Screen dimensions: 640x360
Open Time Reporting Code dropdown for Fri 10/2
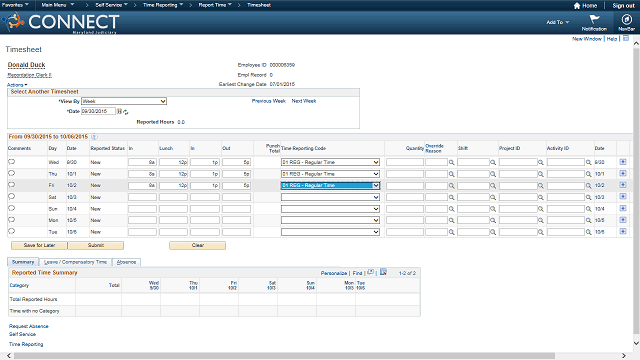tap(330, 185)
